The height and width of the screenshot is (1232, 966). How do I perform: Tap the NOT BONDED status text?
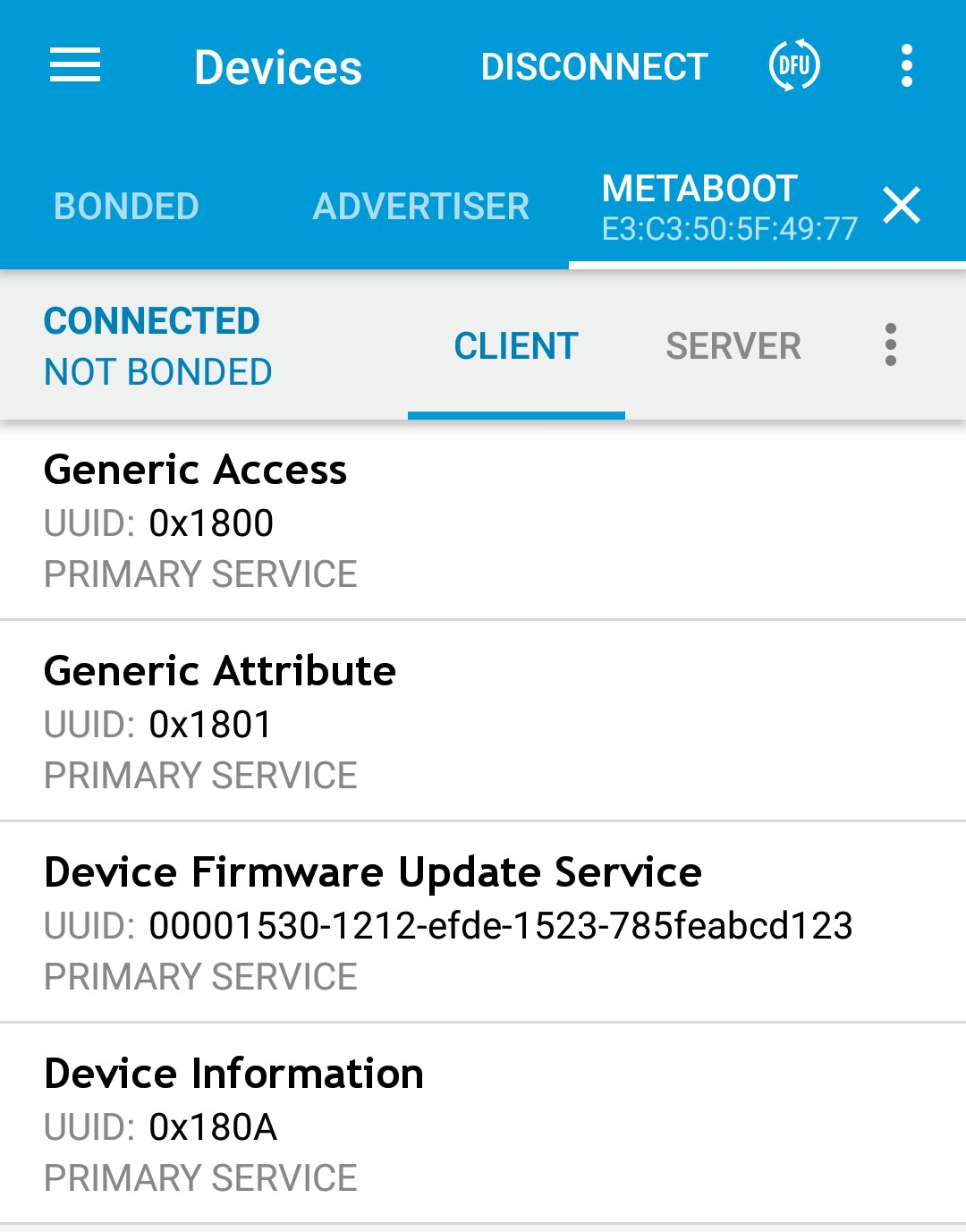point(158,372)
